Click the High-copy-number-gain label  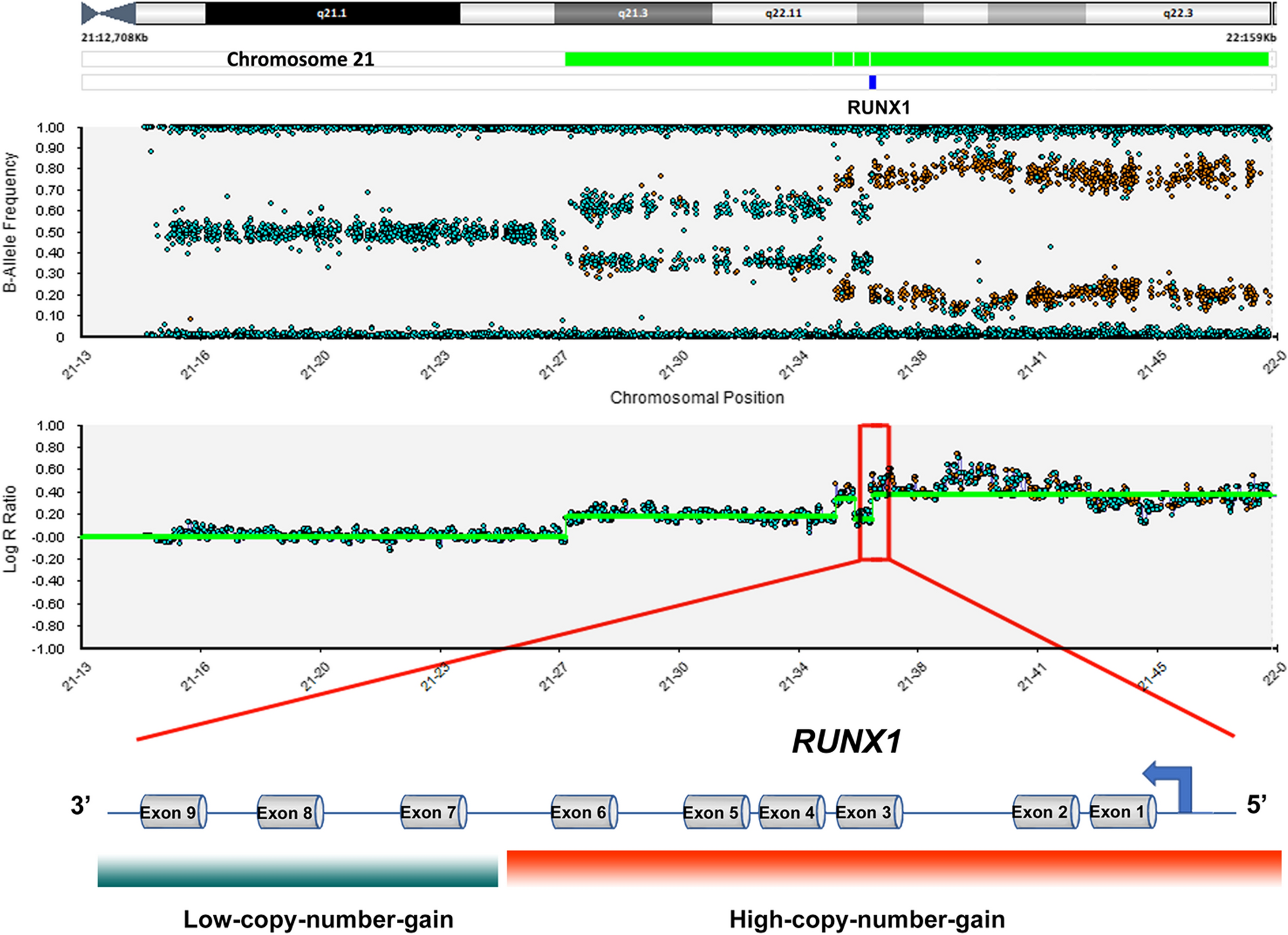(x=867, y=919)
